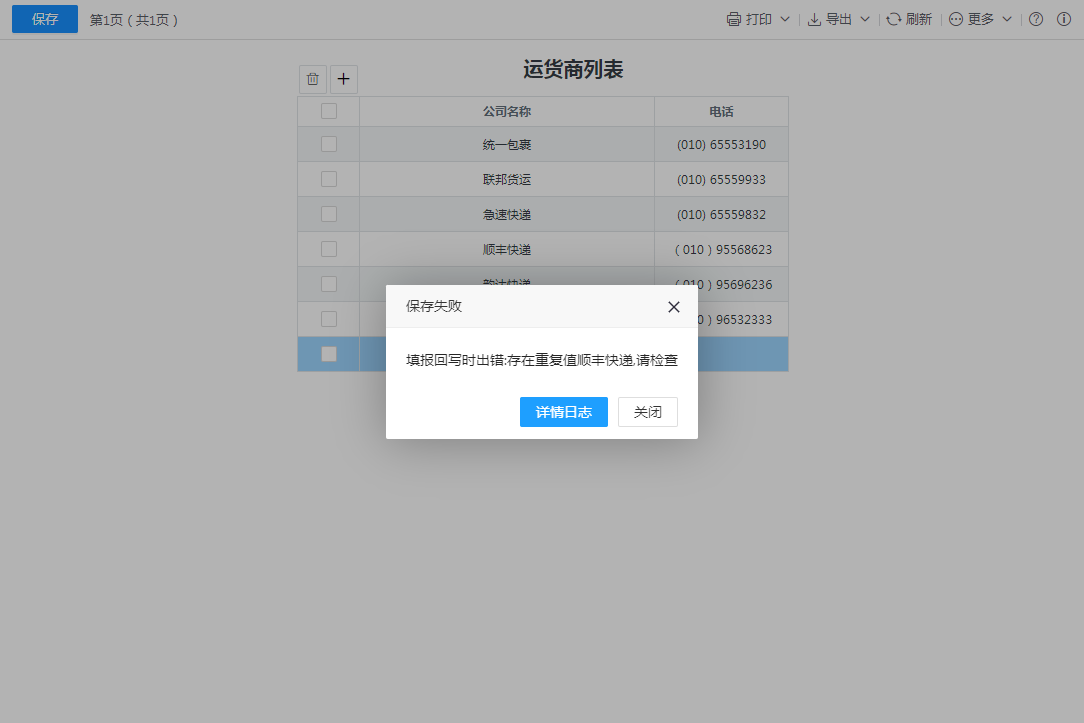Check the box for 统一包裹 row
Image resolution: width=1084 pixels, height=723 pixels.
[x=329, y=144]
